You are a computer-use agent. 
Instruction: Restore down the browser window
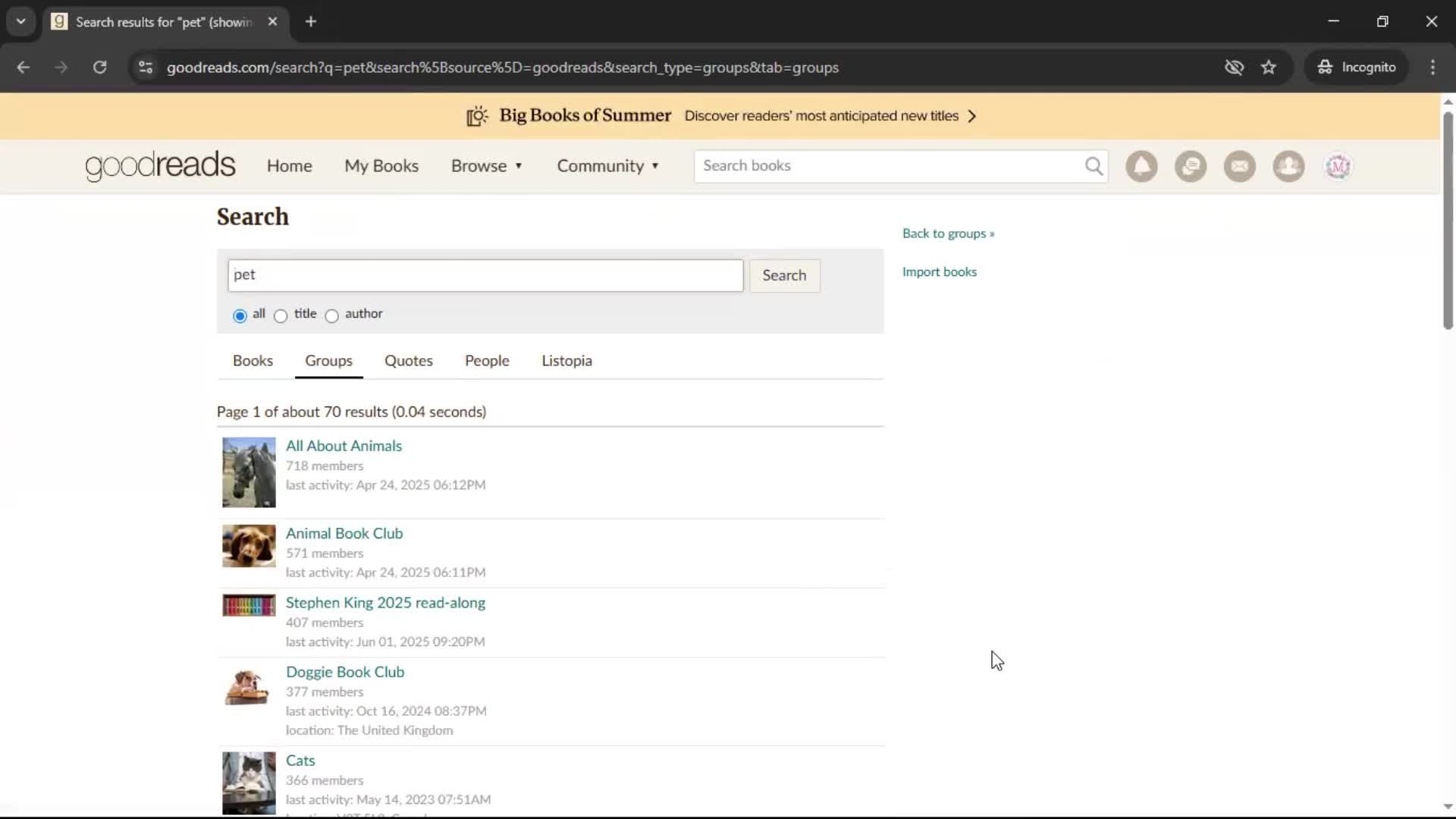(1382, 21)
